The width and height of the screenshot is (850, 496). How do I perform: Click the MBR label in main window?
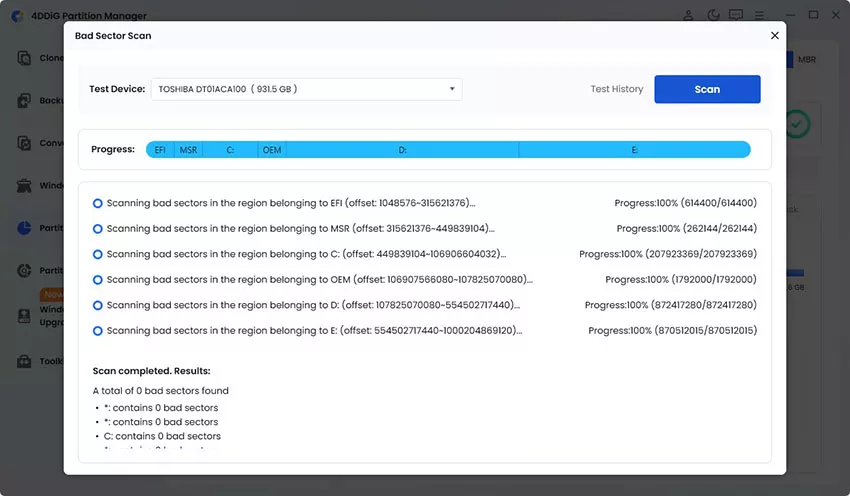coord(807,60)
